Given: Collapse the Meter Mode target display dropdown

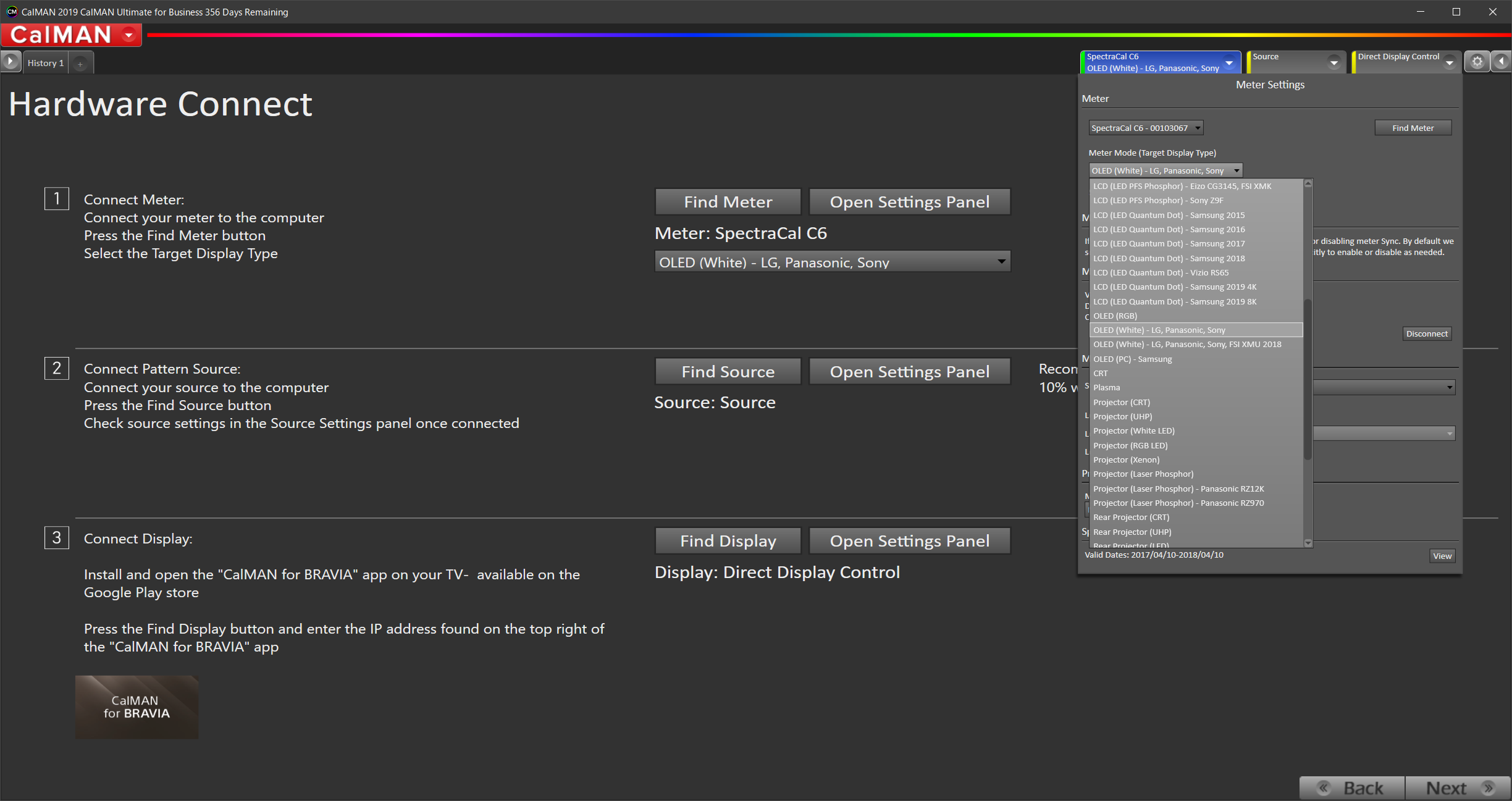Looking at the screenshot, I should (1165, 170).
